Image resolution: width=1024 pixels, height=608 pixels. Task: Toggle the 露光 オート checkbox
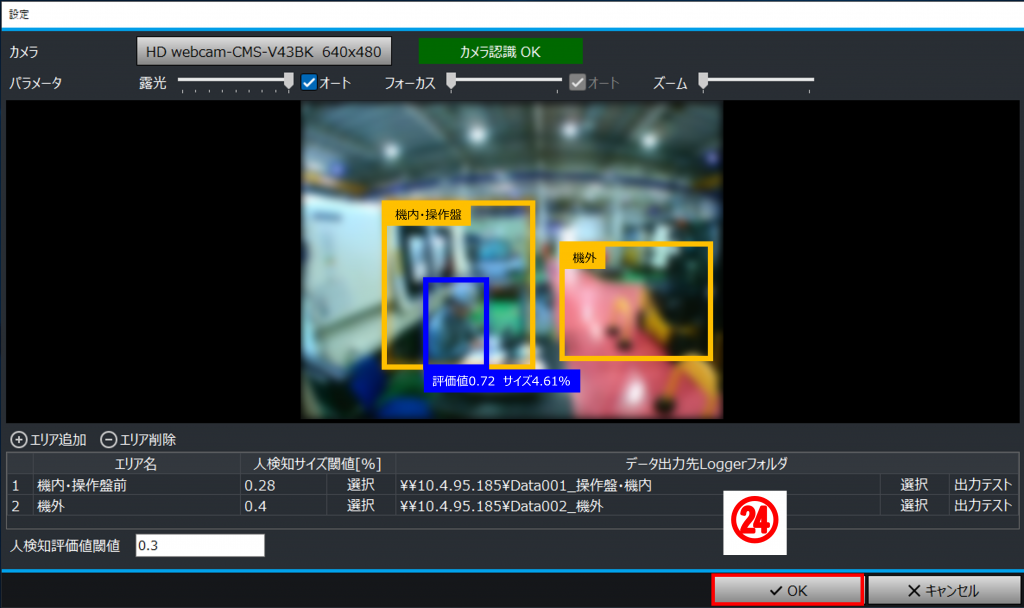click(309, 82)
